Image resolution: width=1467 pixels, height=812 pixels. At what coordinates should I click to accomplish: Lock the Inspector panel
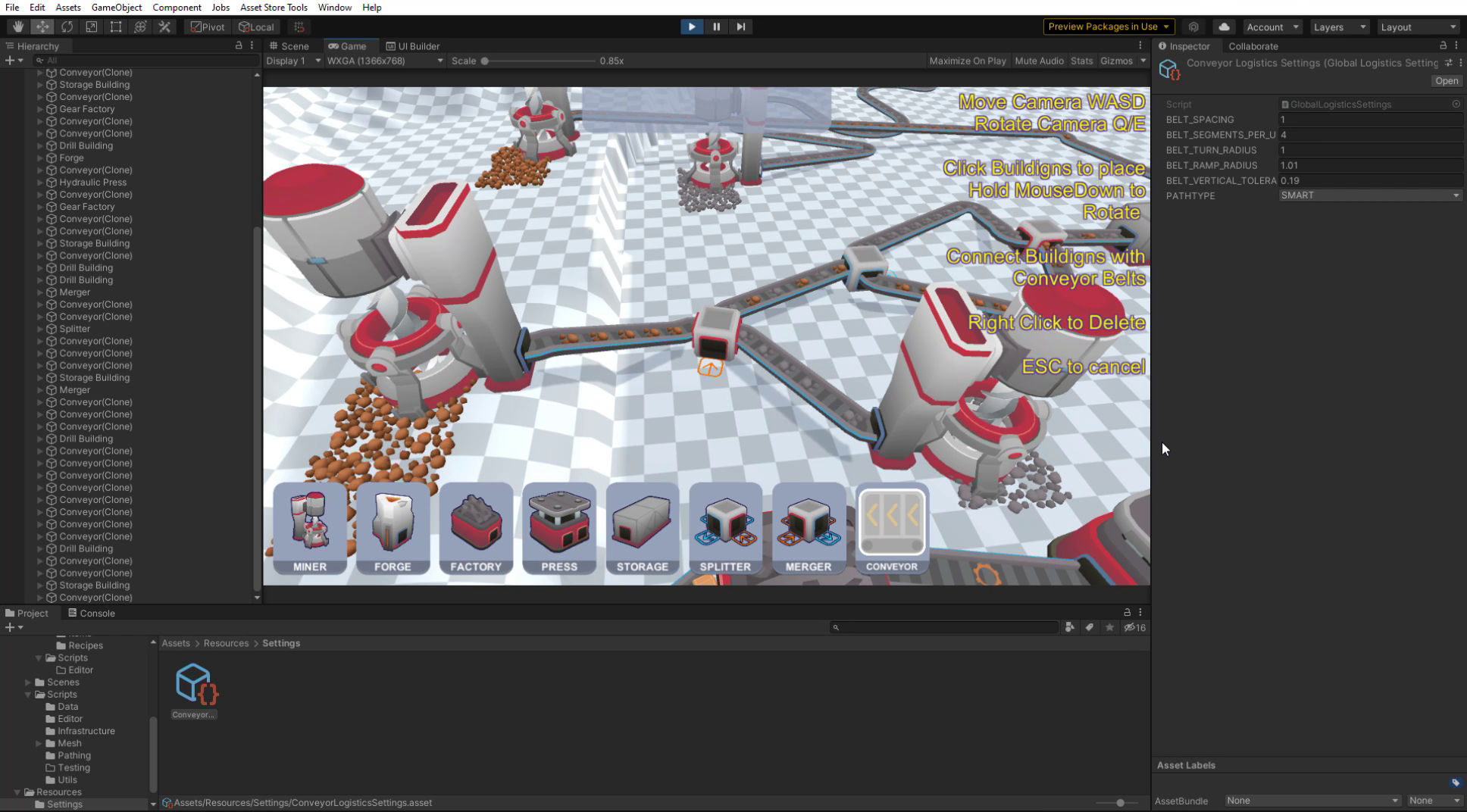pyautogui.click(x=1443, y=45)
